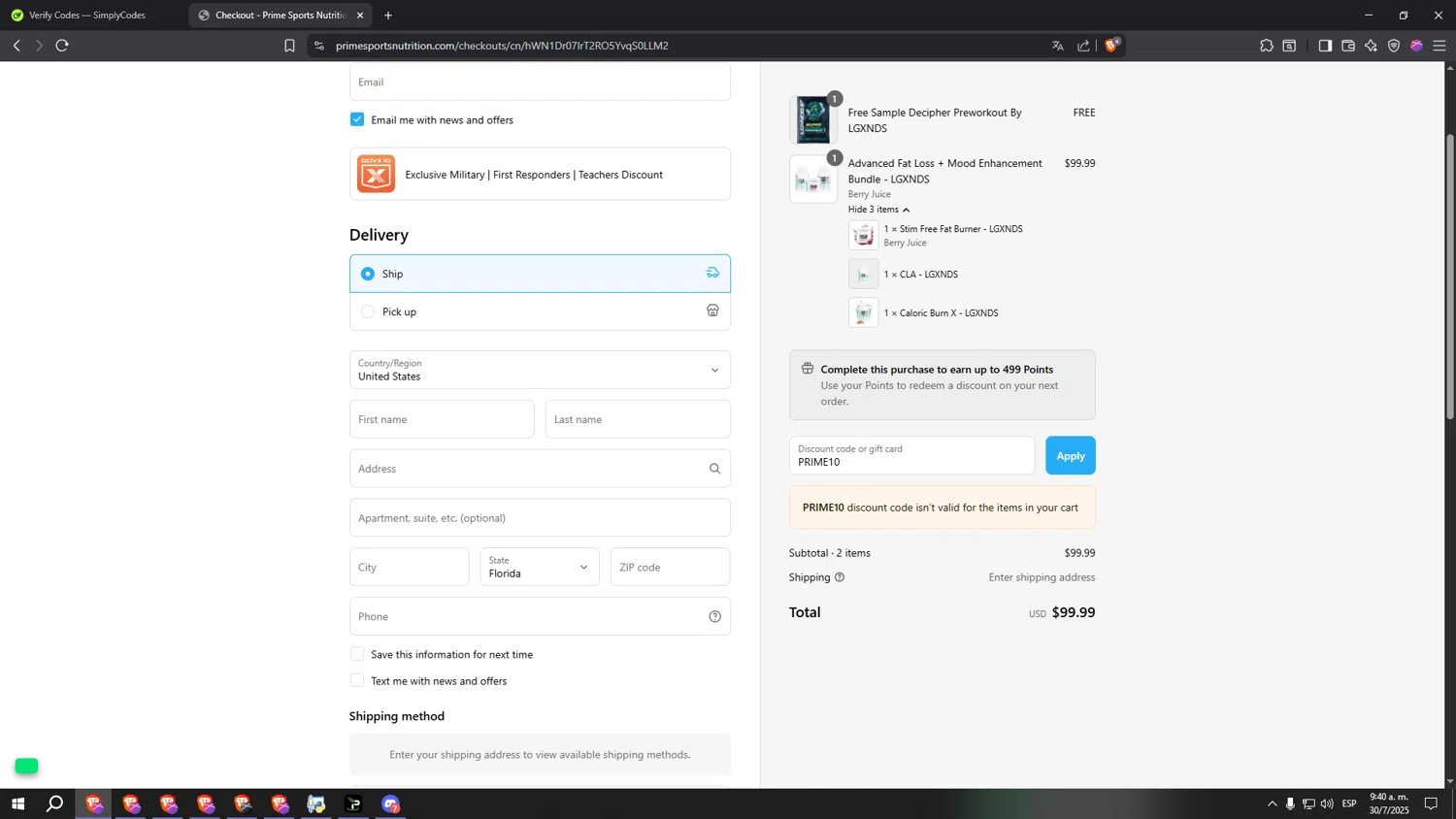
Task: Uncheck Email me with news and offers
Action: (x=357, y=119)
